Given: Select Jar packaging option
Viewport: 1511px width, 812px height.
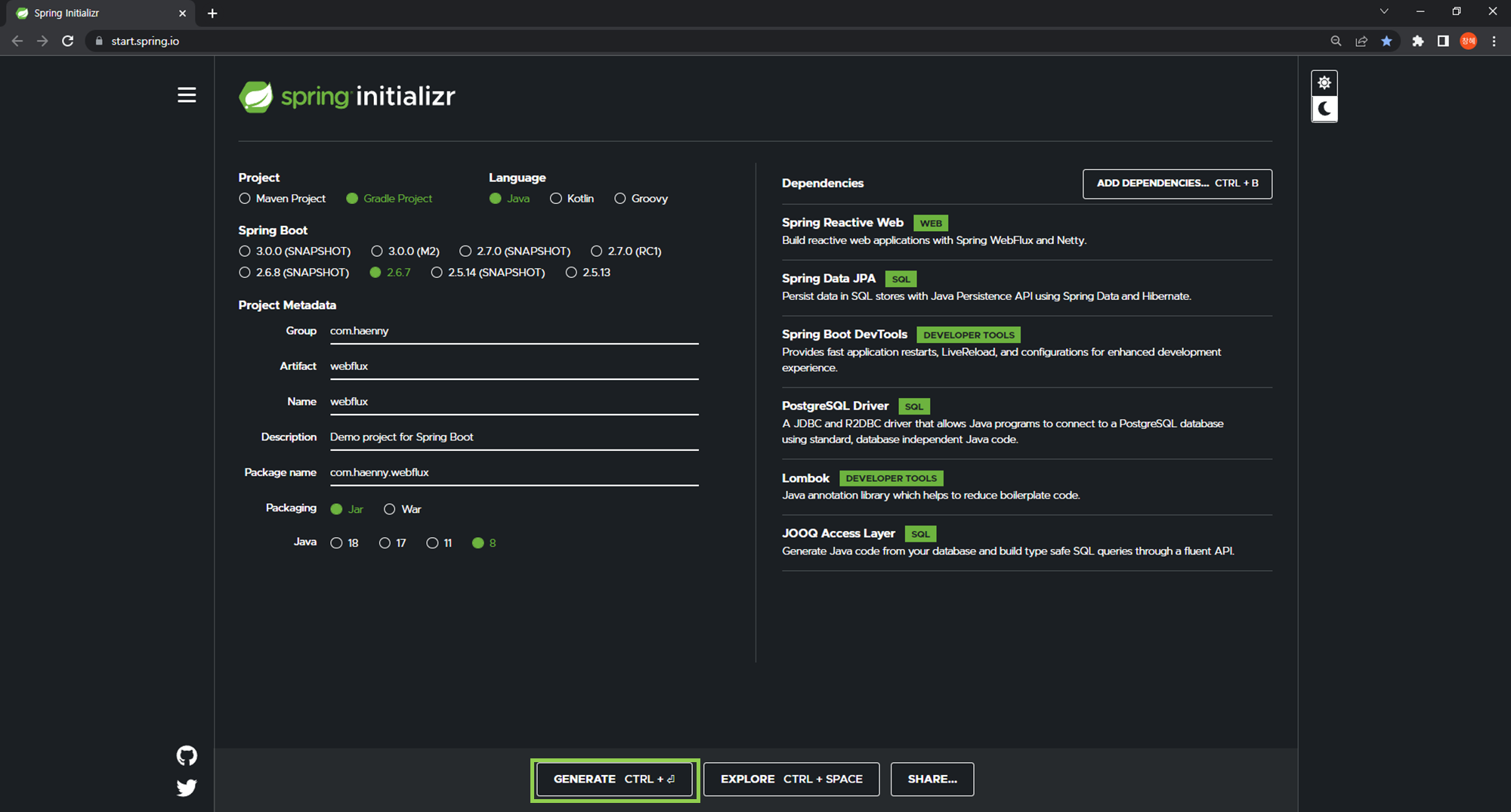Looking at the screenshot, I should (x=347, y=509).
